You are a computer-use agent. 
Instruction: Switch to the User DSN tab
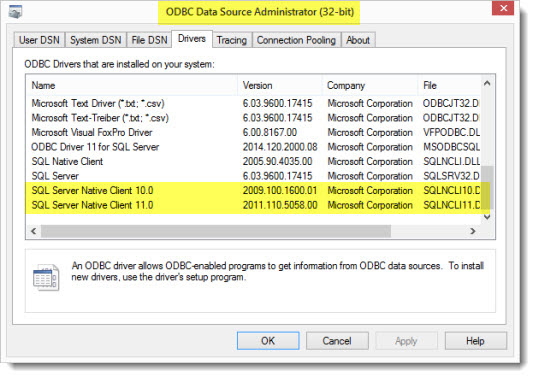point(39,40)
